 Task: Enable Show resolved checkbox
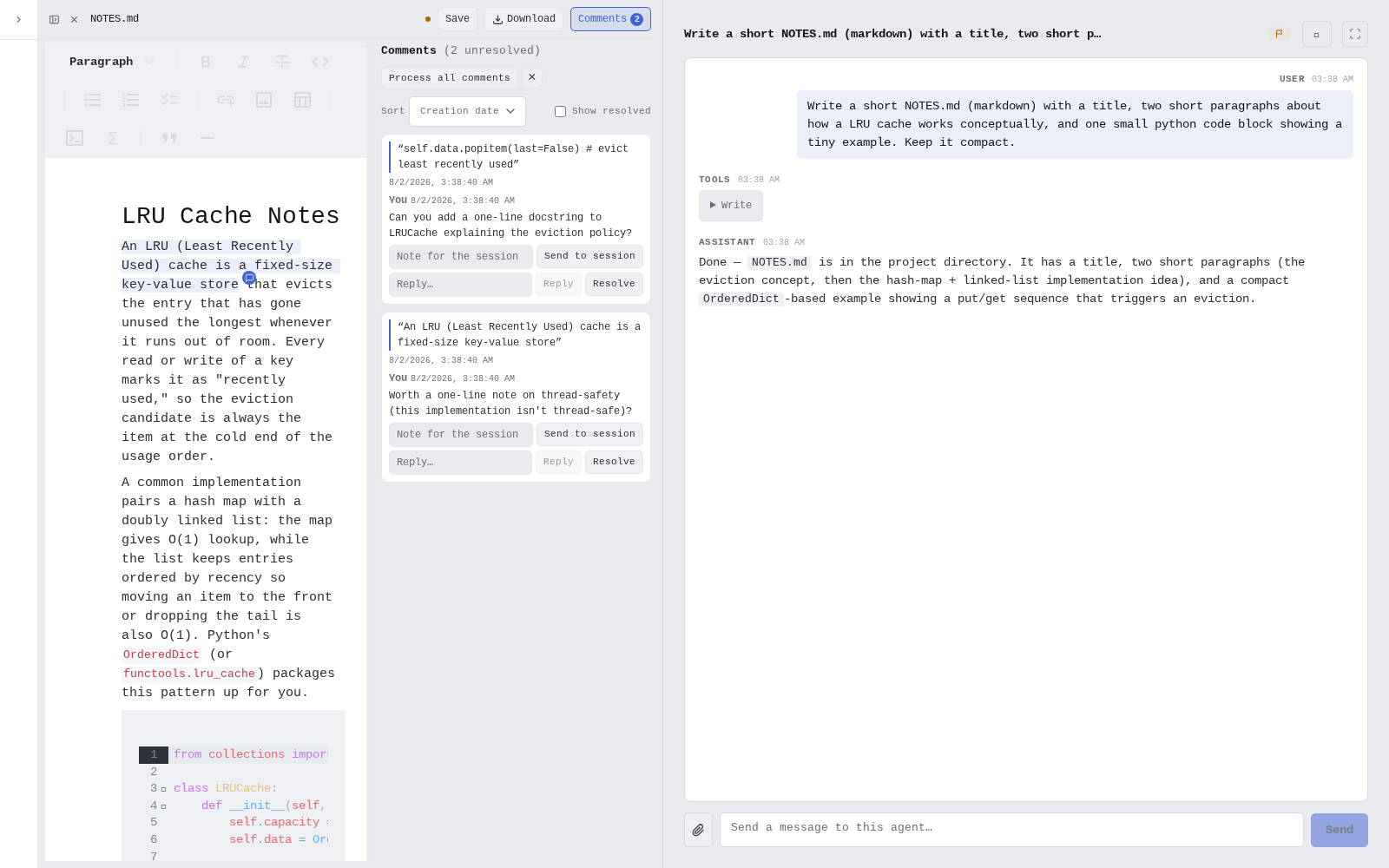pos(560,111)
